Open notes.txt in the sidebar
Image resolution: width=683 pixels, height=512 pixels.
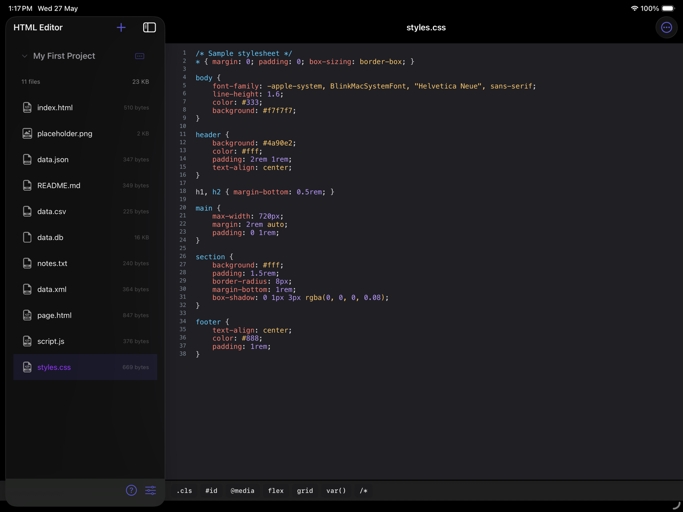coord(52,263)
